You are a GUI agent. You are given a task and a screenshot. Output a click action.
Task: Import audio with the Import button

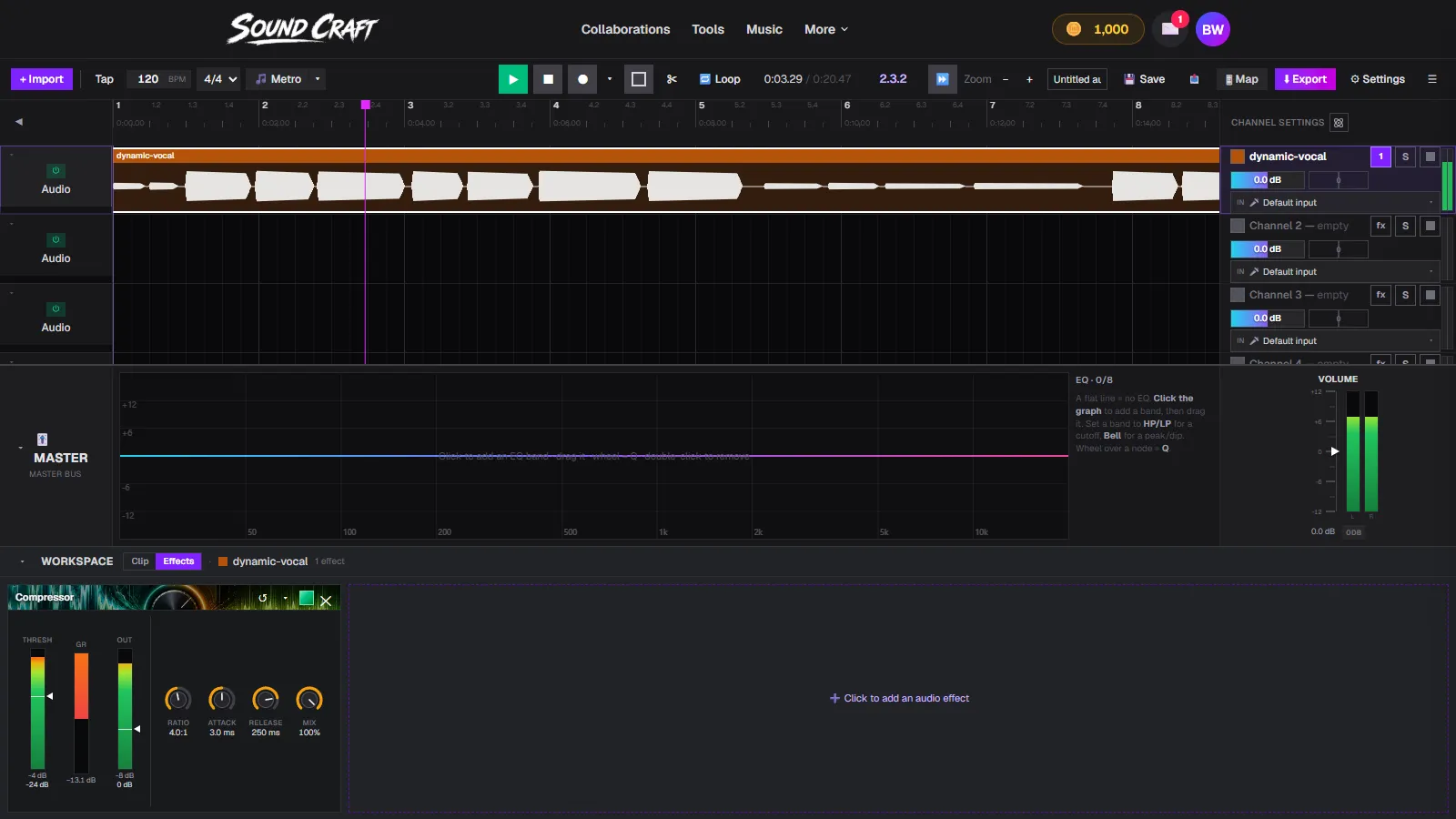(x=42, y=79)
